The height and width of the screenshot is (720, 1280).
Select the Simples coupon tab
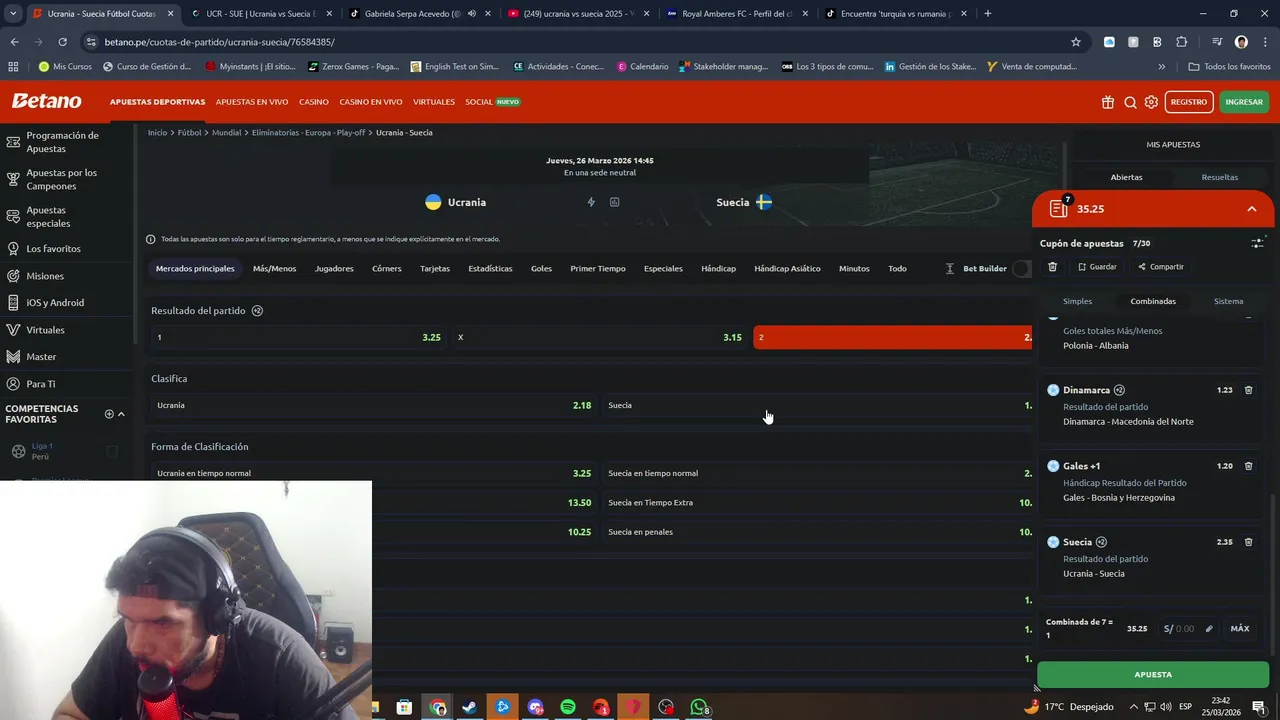pos(1077,301)
